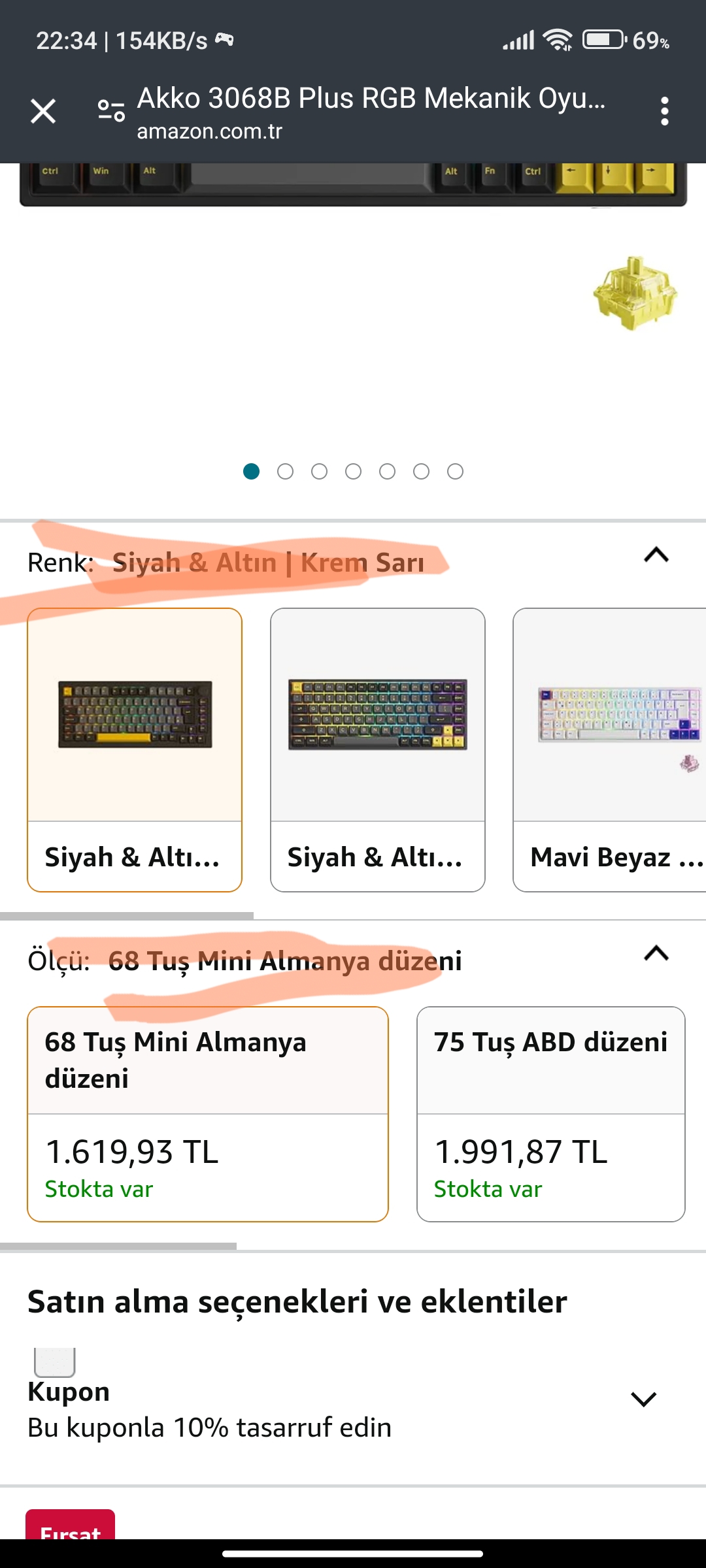The width and height of the screenshot is (706, 1568).
Task: Select first Siyah & Altın color option
Action: [x=135, y=749]
